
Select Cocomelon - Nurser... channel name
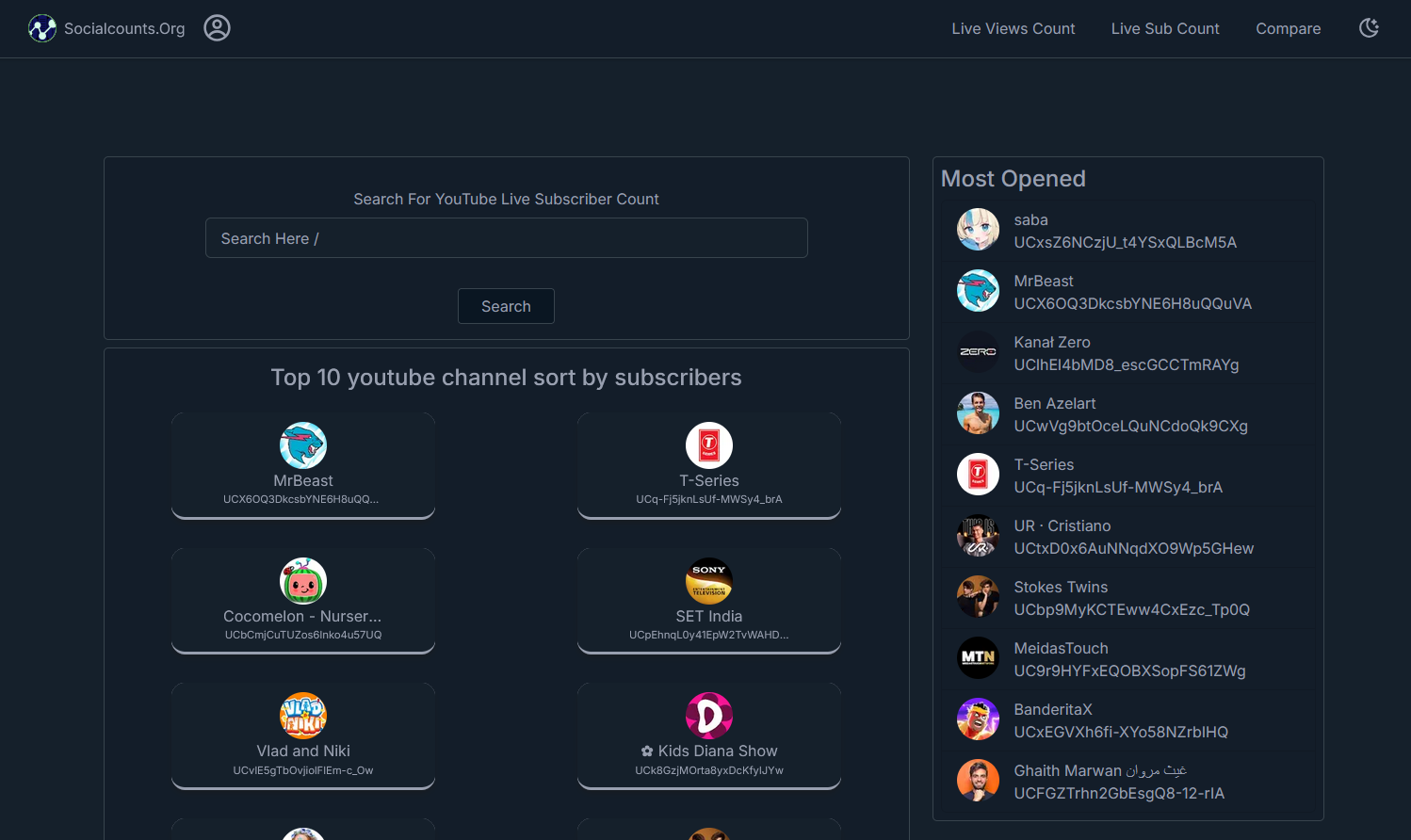tap(303, 616)
